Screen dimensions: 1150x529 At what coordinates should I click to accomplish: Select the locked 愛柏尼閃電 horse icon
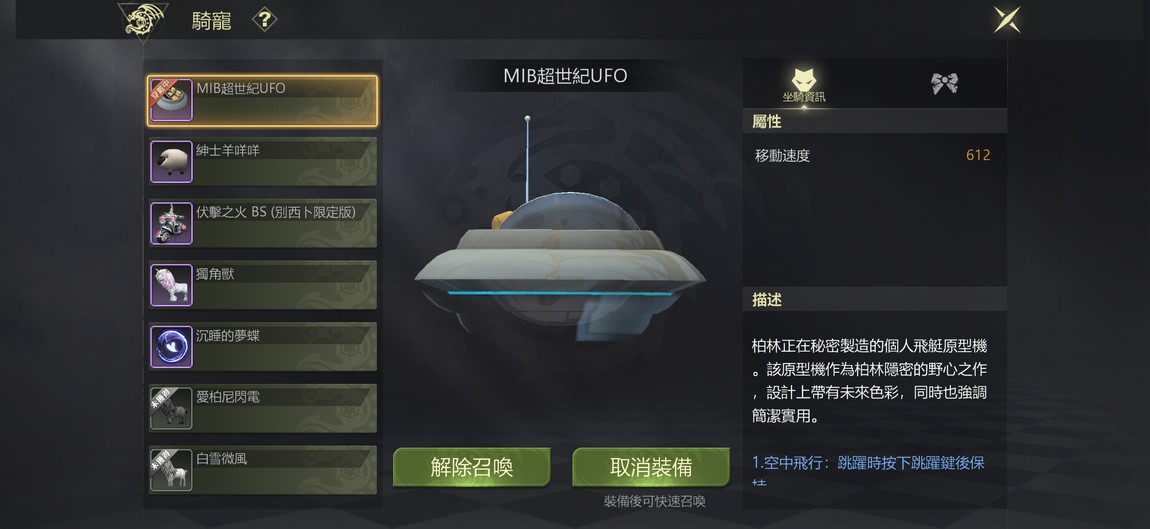pos(172,408)
